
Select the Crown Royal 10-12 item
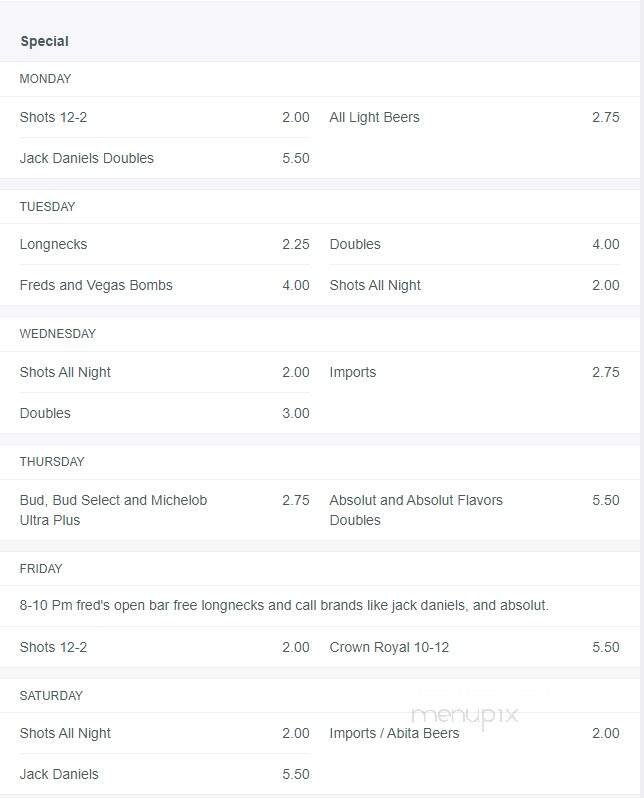[389, 647]
